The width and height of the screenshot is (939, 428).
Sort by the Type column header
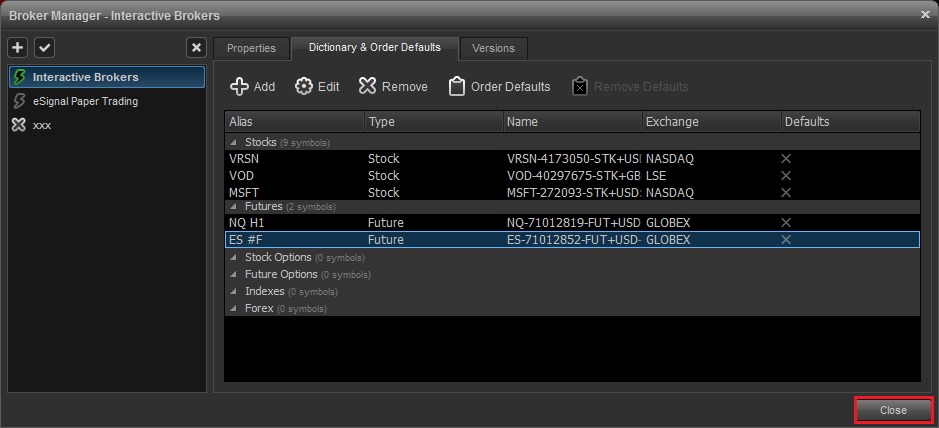434,122
